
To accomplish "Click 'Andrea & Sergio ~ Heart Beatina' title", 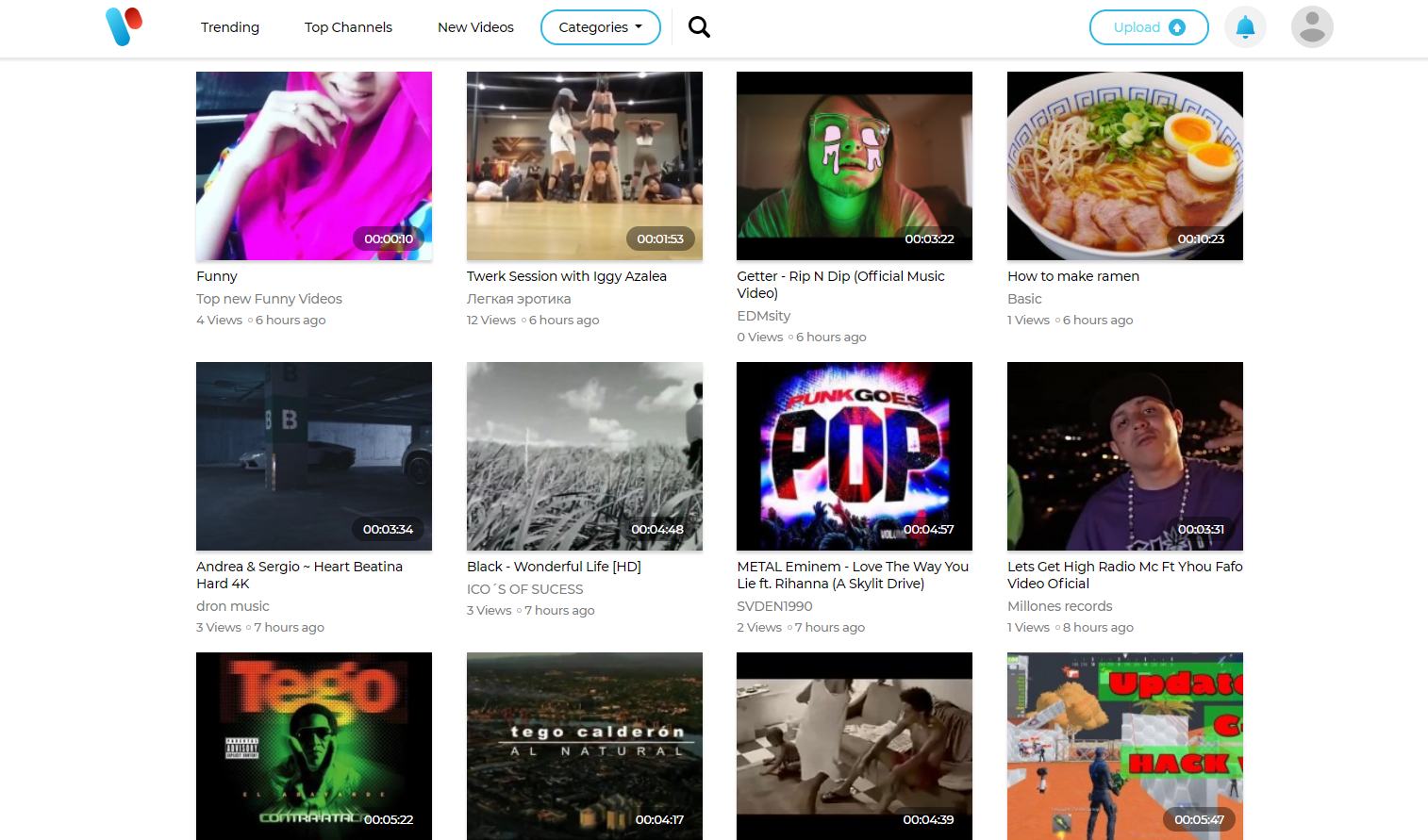I will [299, 575].
